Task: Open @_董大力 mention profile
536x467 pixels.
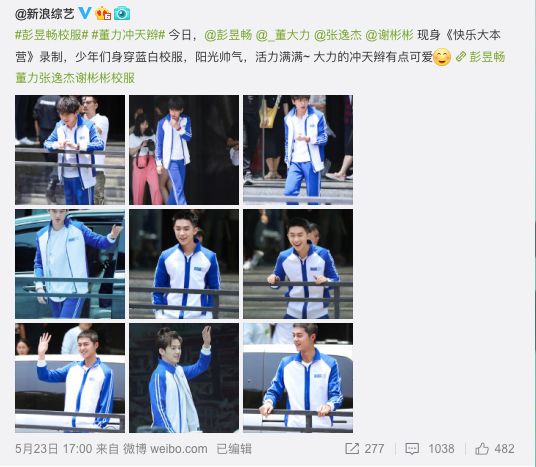Action: [x=283, y=35]
